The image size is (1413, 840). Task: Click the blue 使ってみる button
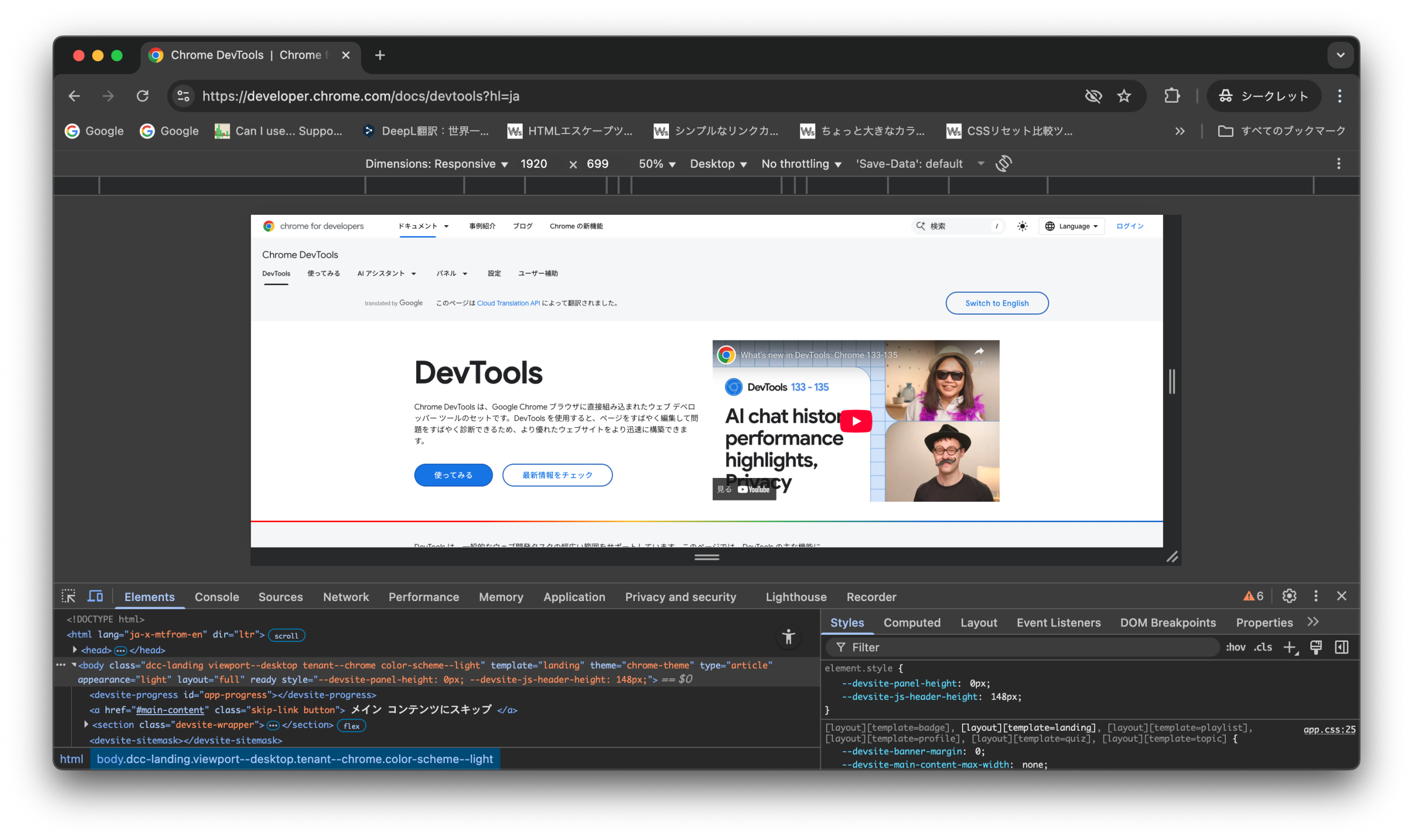coord(453,475)
